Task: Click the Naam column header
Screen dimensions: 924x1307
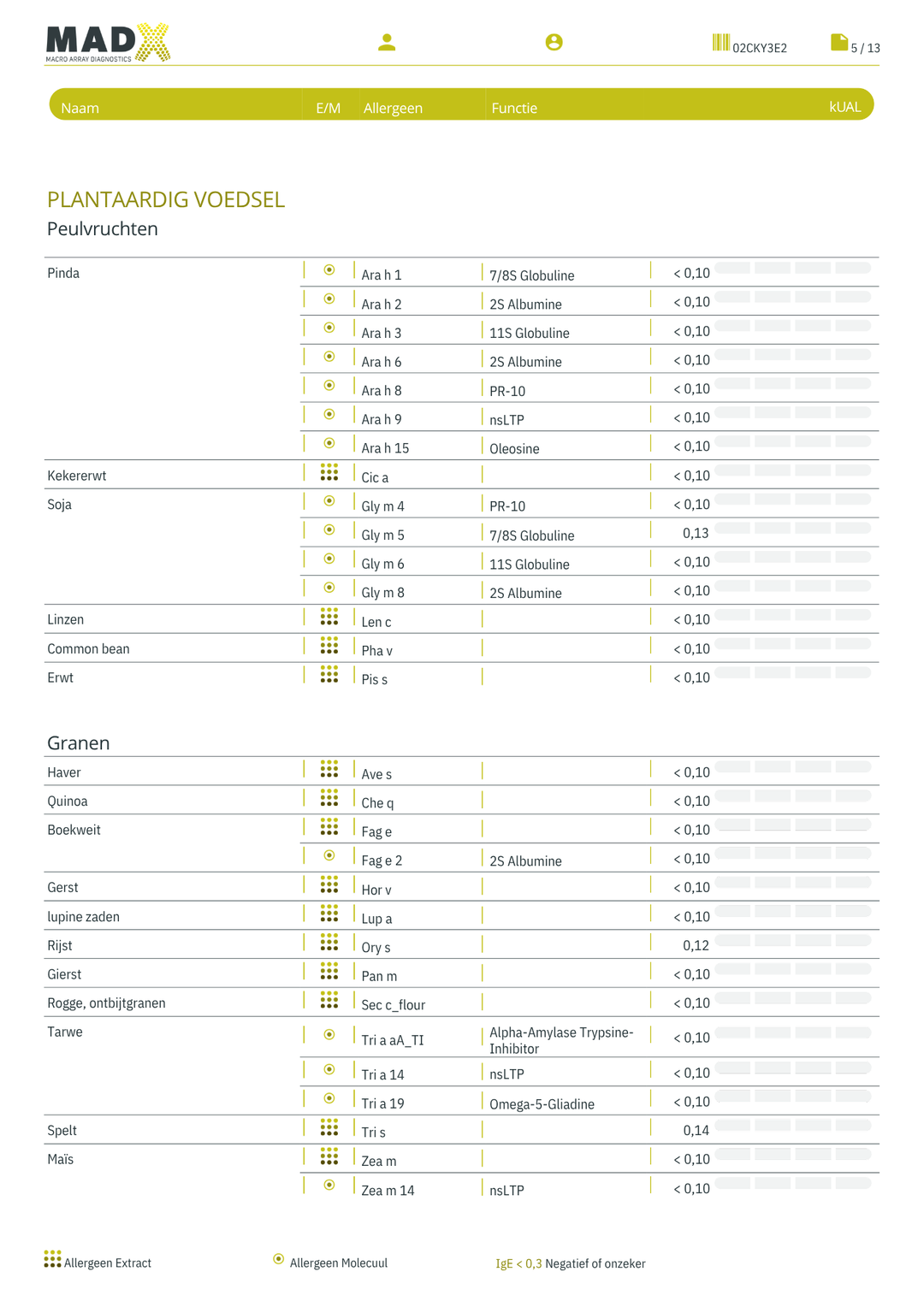Action: click(x=80, y=108)
